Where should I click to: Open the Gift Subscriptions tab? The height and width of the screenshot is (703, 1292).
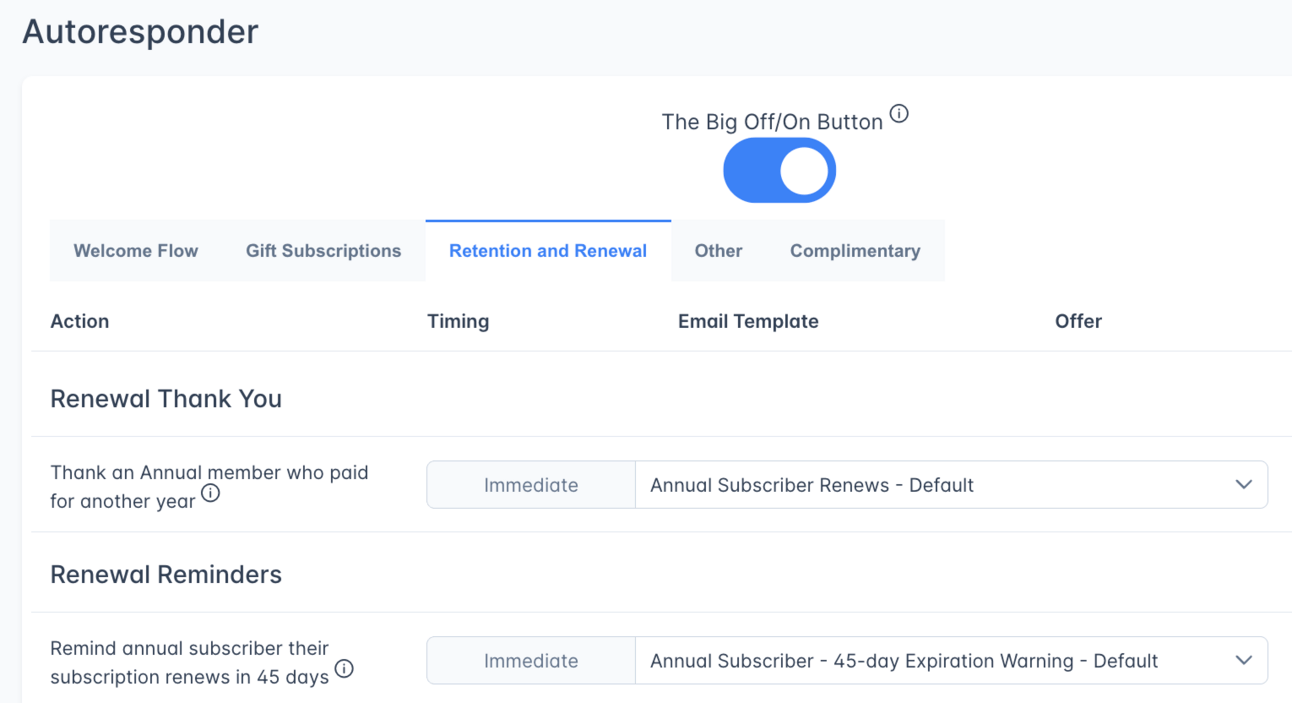click(324, 251)
